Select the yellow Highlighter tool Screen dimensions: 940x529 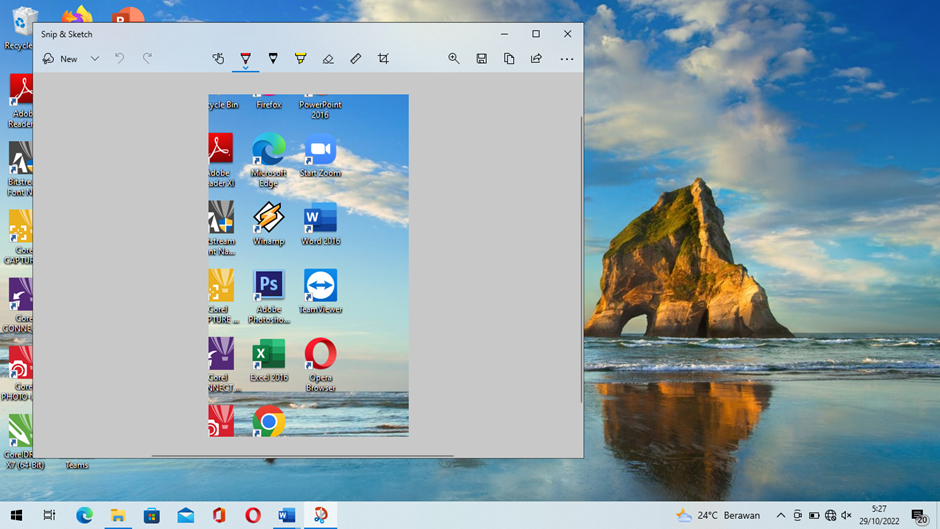pos(300,58)
